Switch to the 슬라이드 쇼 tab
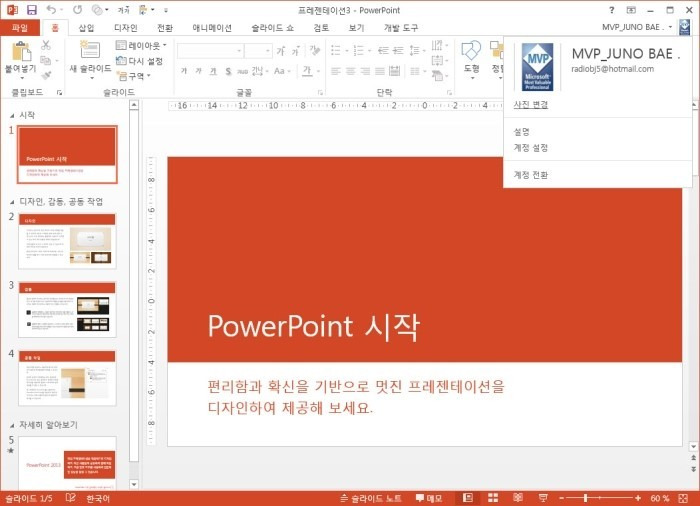The height and width of the screenshot is (506, 700). click(x=272, y=28)
